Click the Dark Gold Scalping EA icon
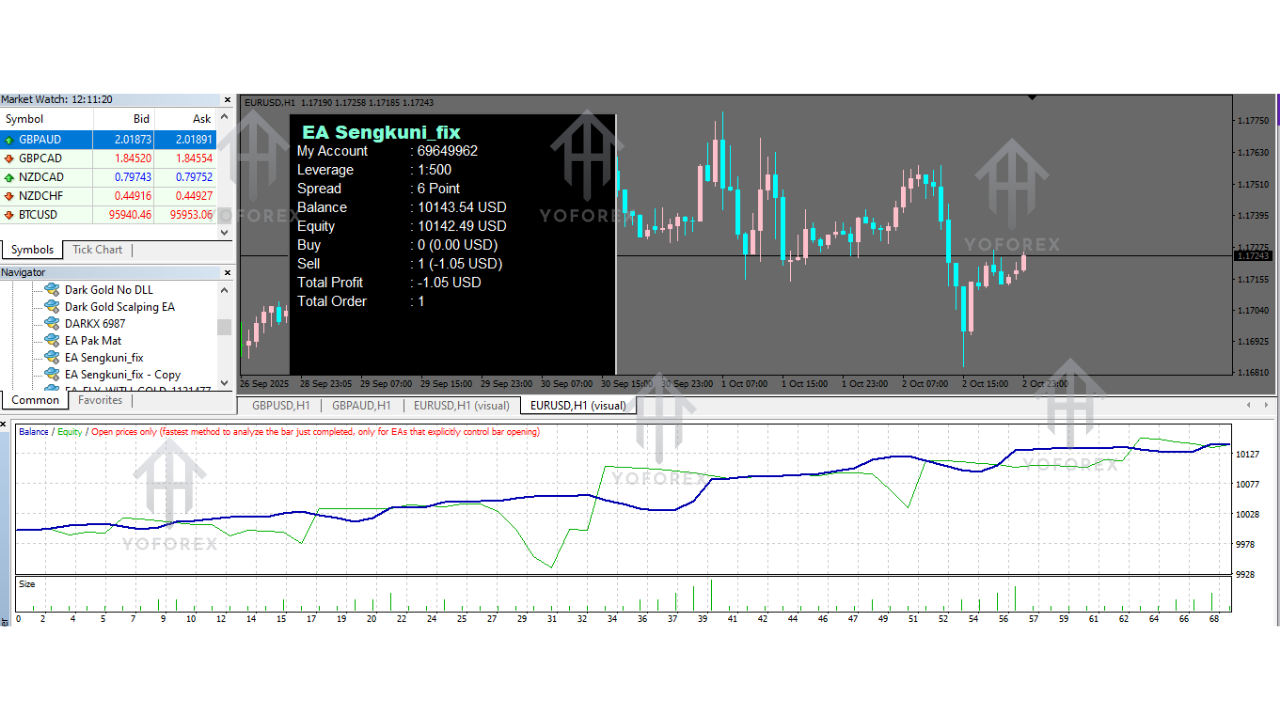This screenshot has height=720, width=1280. (52, 307)
